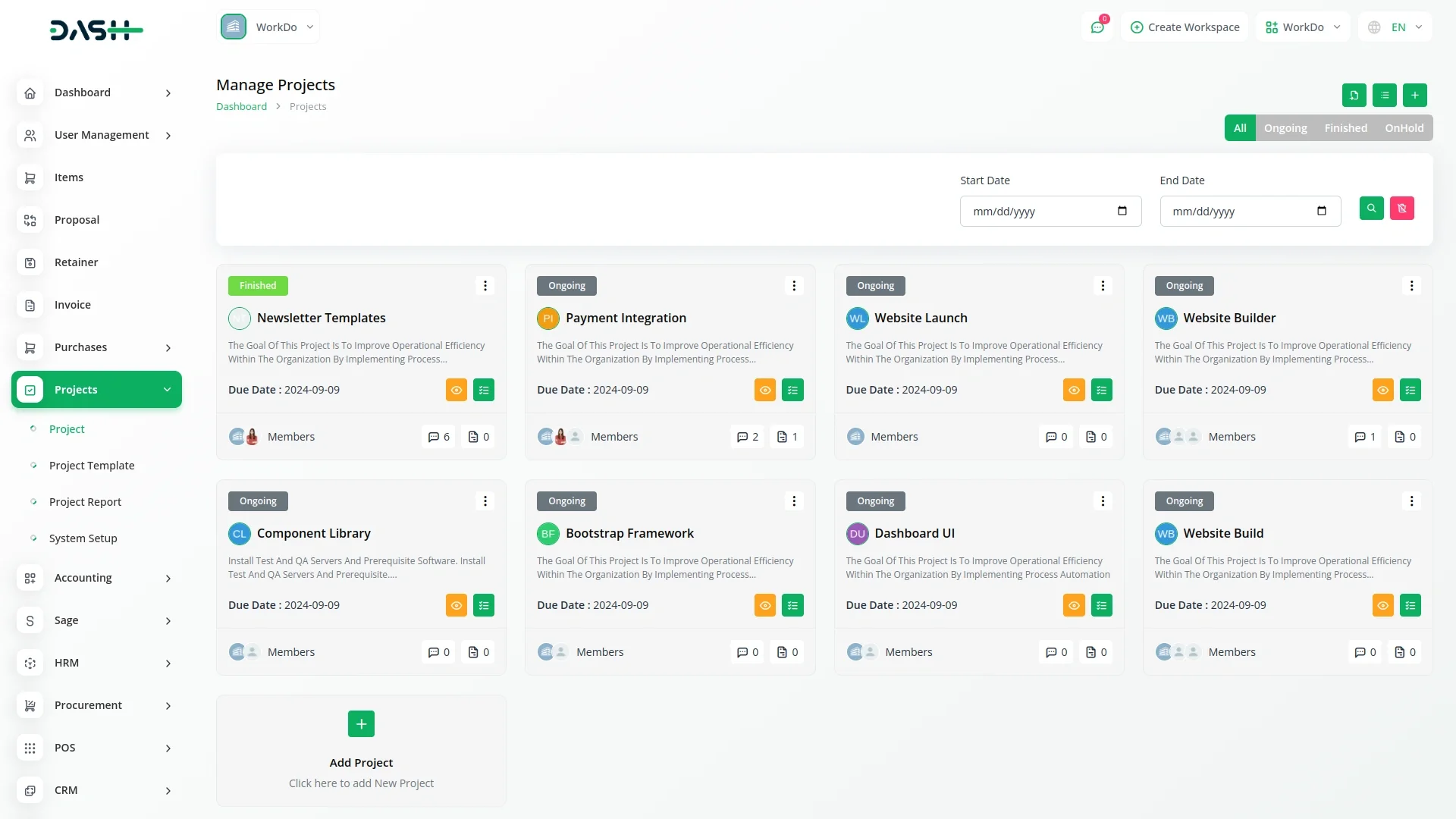Click the green search button beside End Date
The image size is (1456, 819).
click(x=1371, y=209)
